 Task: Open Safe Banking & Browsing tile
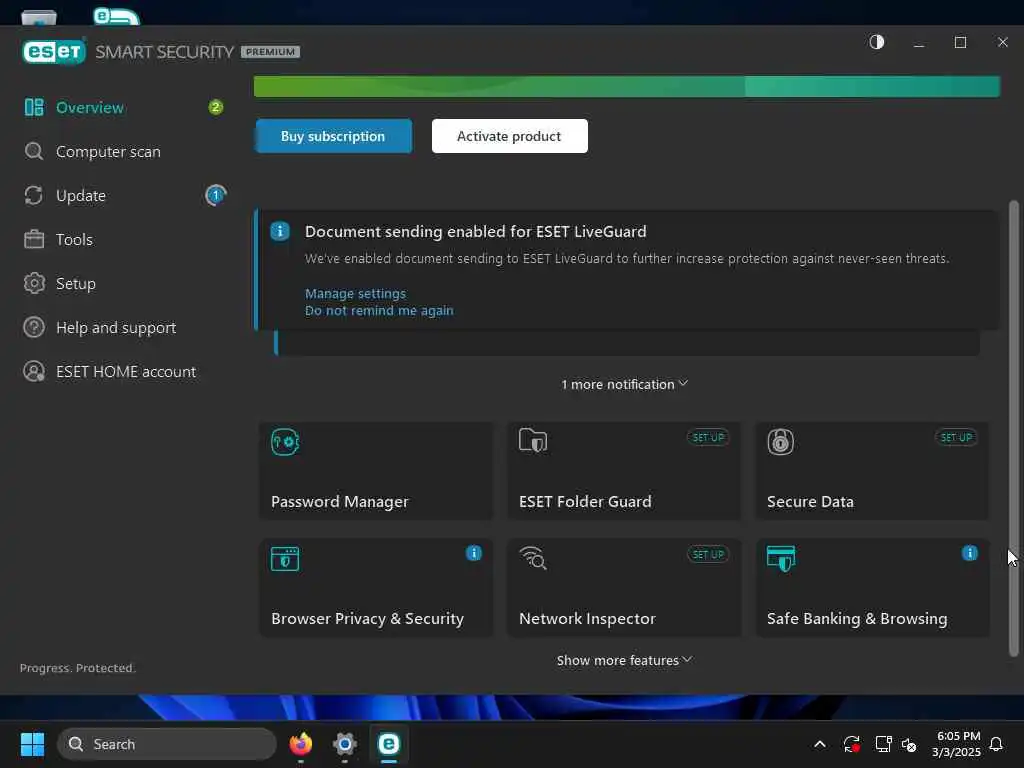872,588
